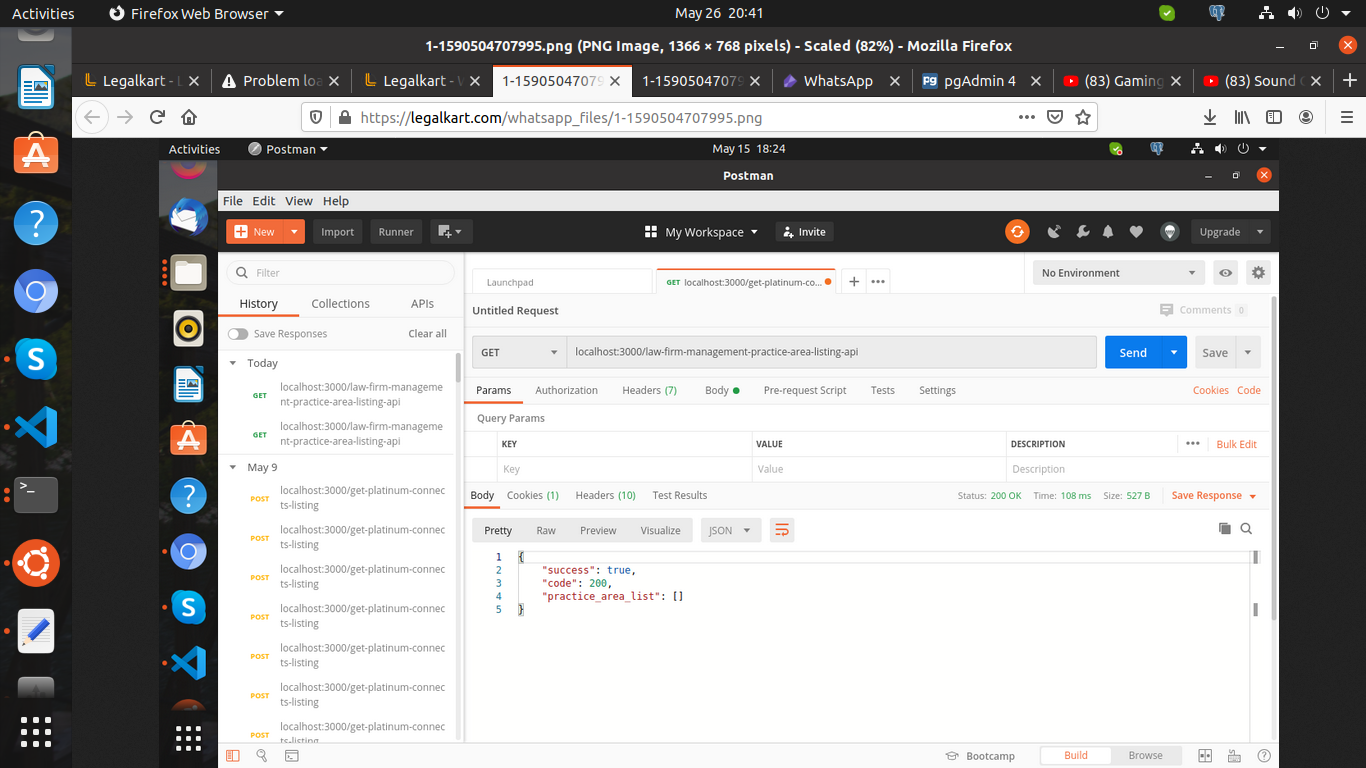Reload the page in Firefox
The width and height of the screenshot is (1366, 768).
157,117
